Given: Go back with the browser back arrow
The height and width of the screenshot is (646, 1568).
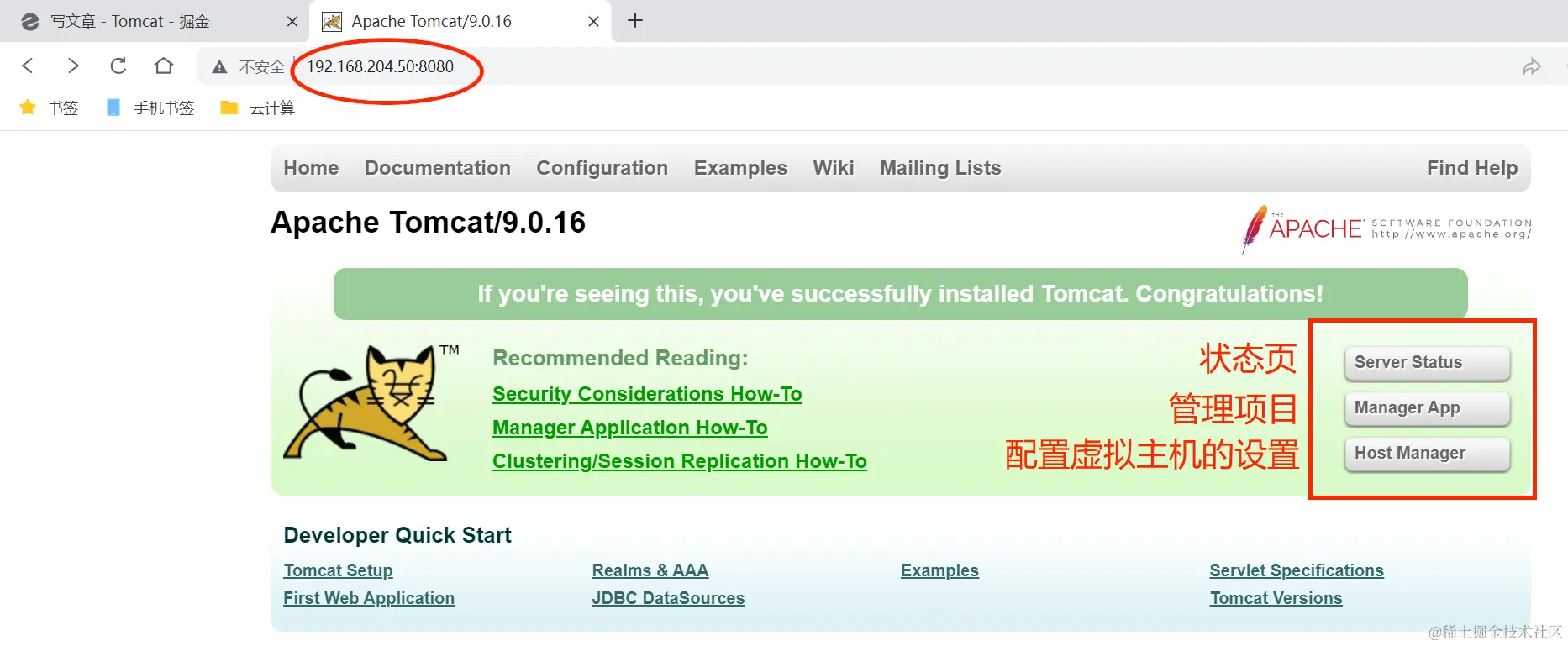Looking at the screenshot, I should (x=28, y=66).
